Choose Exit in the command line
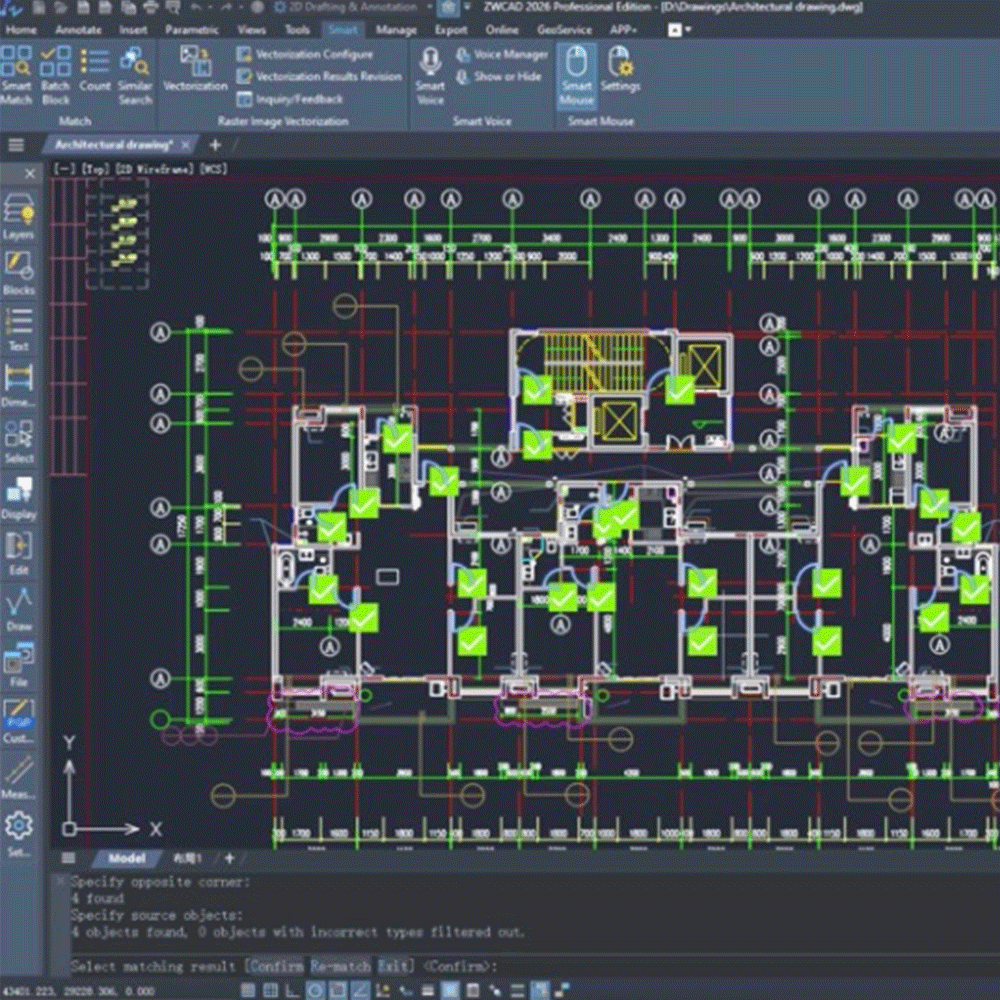This screenshot has width=1000, height=1000. point(393,966)
